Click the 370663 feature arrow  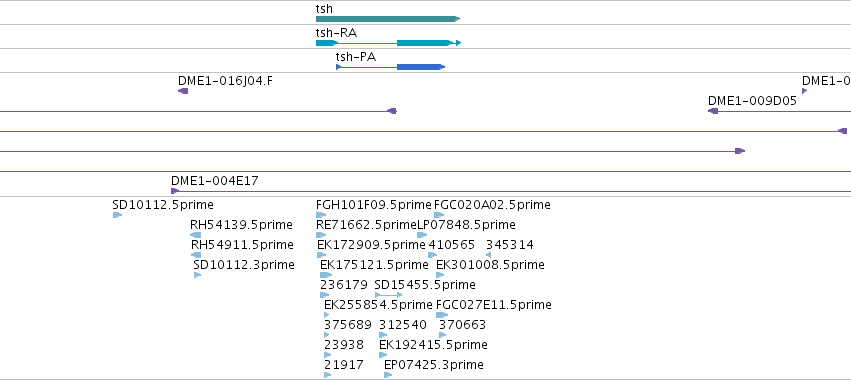[x=442, y=335]
